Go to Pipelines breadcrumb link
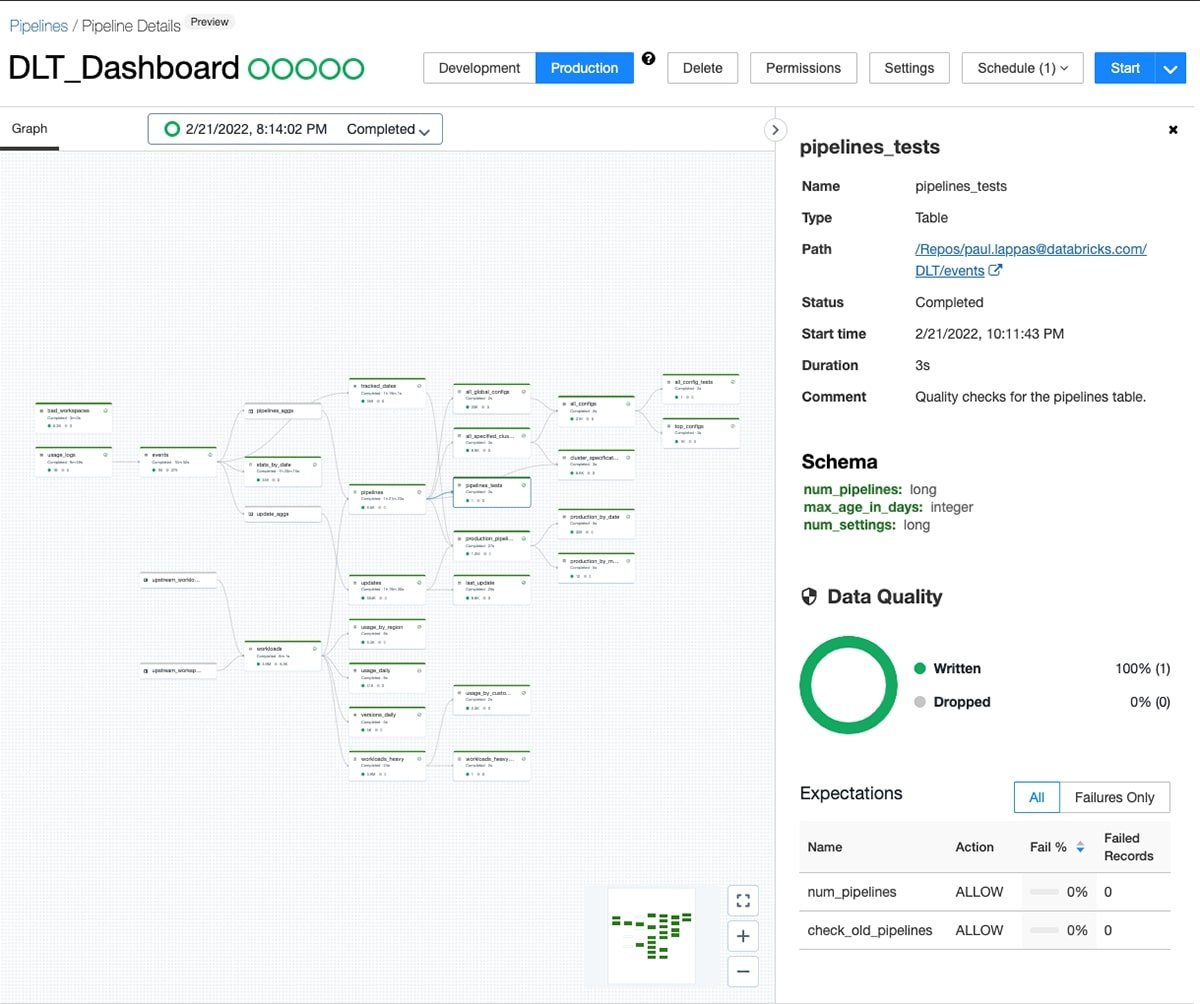Viewport: 1200px width, 1004px height. [x=39, y=25]
